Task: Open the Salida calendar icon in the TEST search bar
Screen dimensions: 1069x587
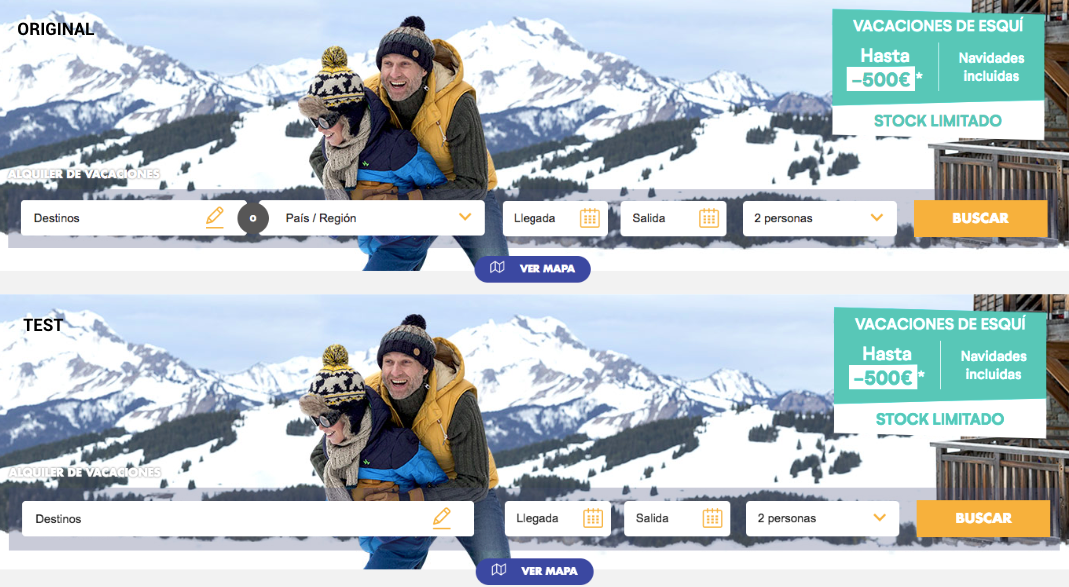Action: (712, 518)
